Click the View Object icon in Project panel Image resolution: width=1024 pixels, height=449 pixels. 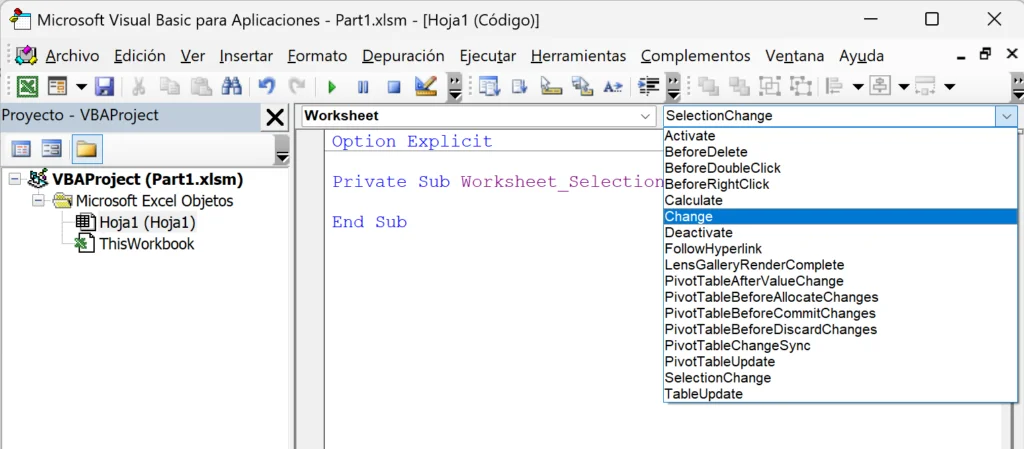[52, 150]
